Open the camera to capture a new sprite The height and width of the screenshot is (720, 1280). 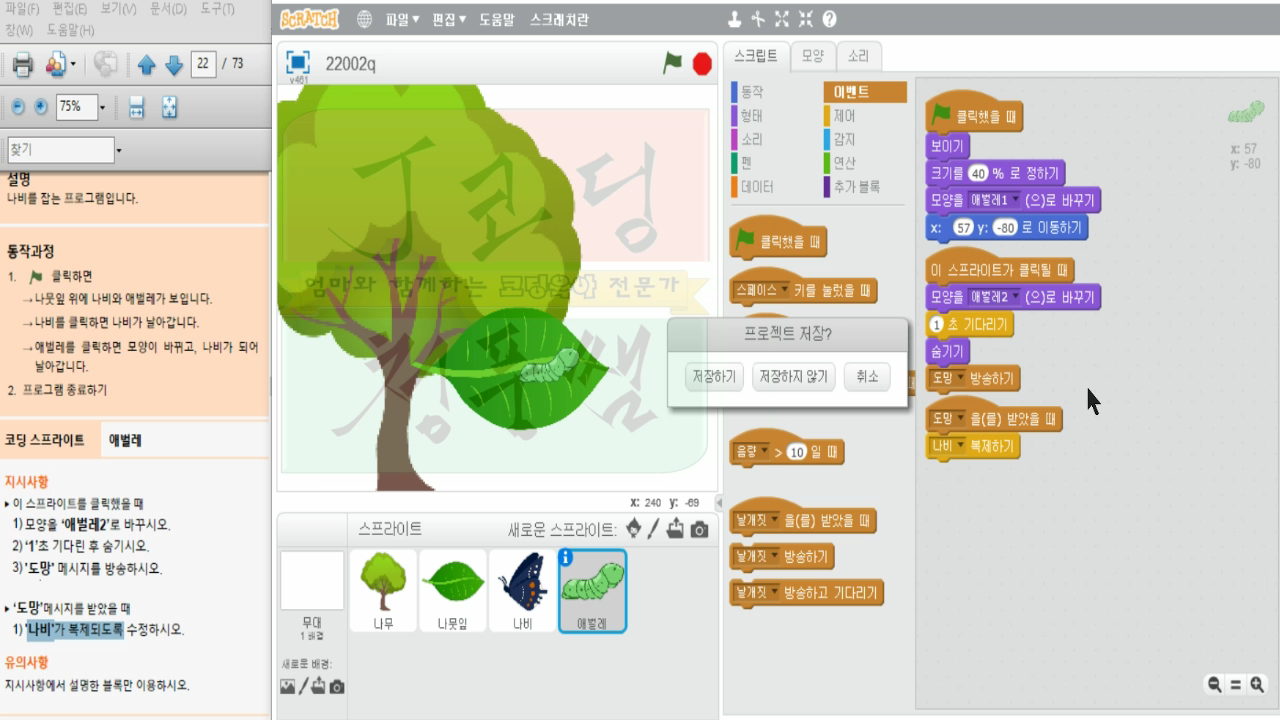(x=700, y=529)
